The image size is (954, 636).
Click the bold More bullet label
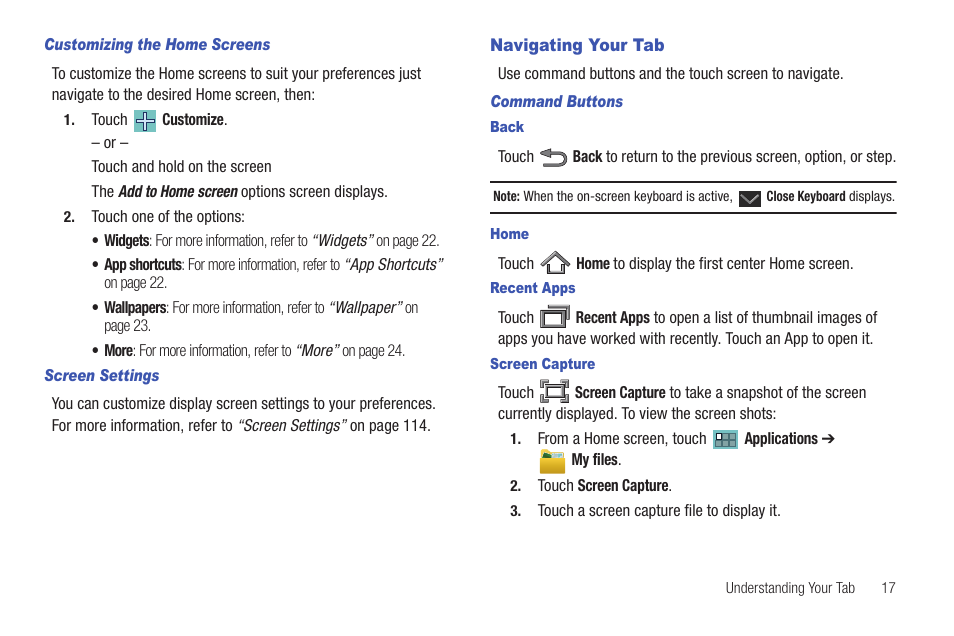coord(118,351)
